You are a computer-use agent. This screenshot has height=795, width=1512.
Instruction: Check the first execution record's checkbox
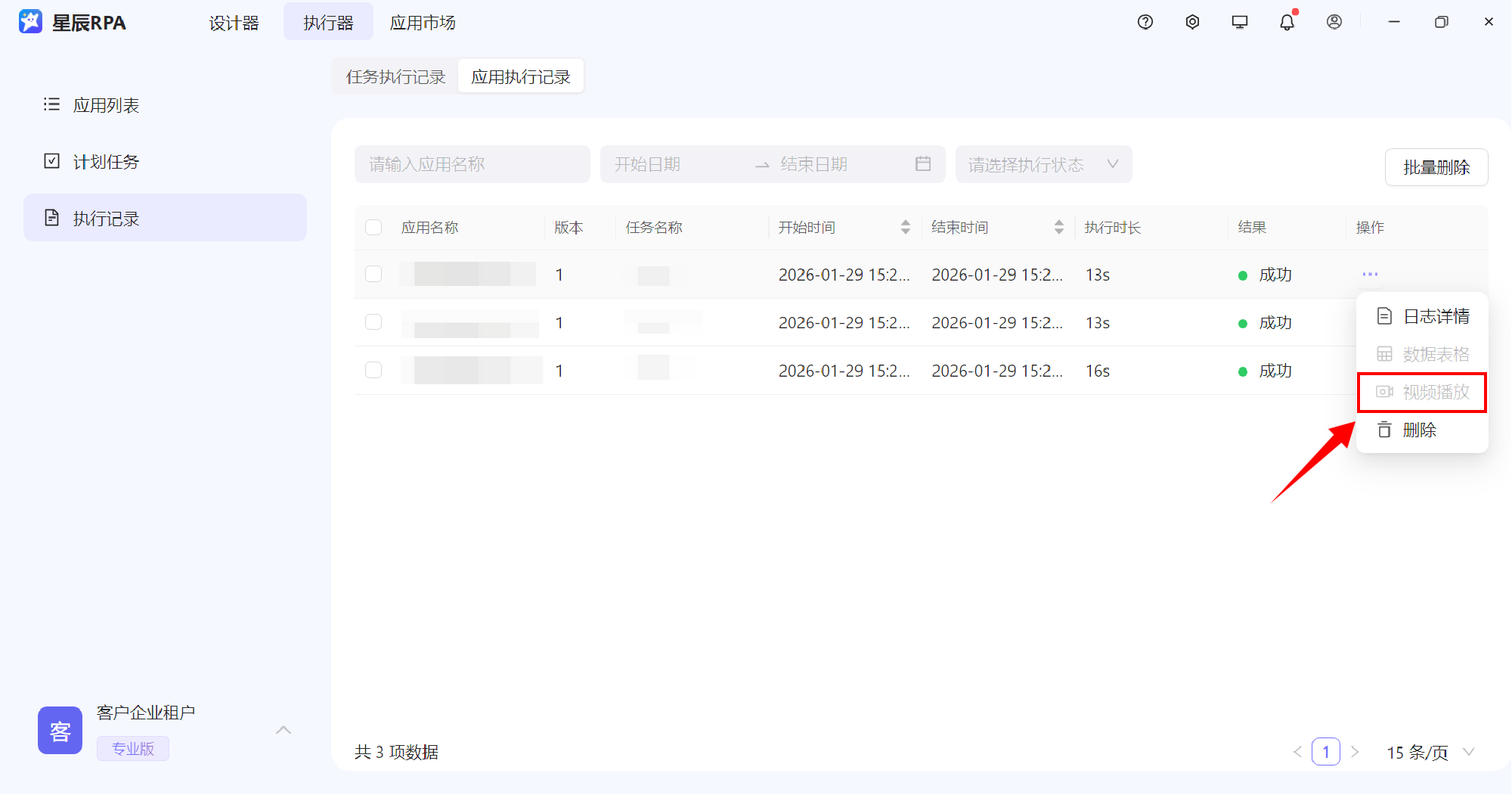(373, 274)
